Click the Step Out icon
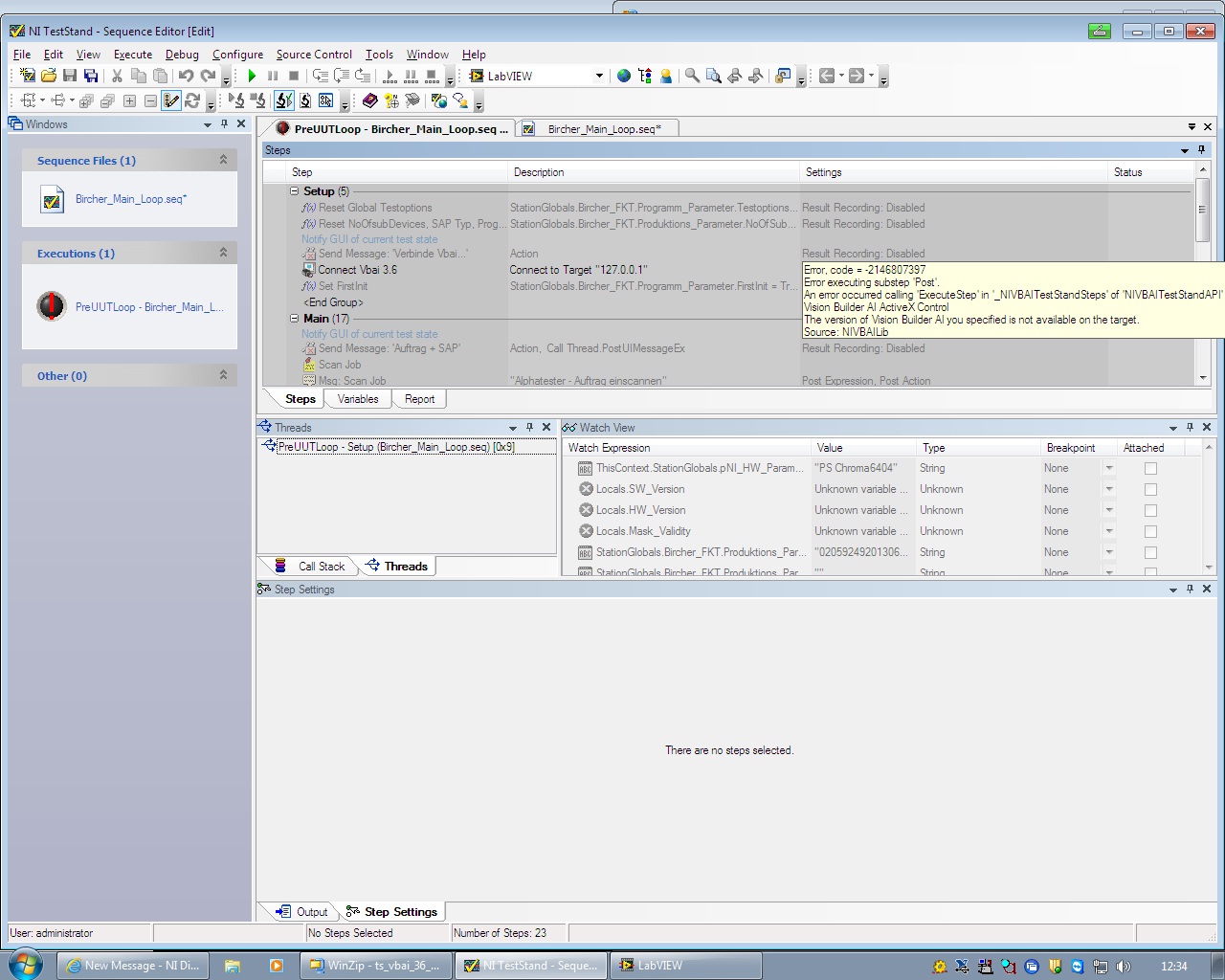The image size is (1225, 980). coord(363,76)
